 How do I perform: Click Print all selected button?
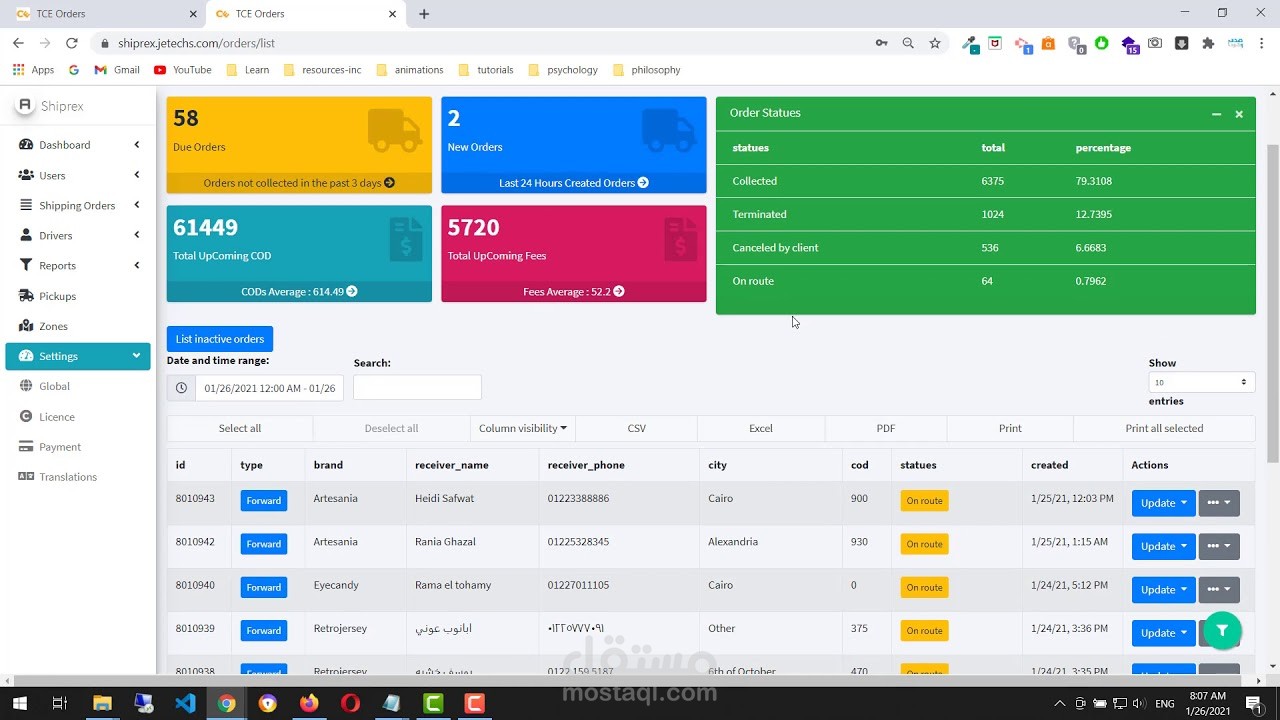tap(1164, 428)
